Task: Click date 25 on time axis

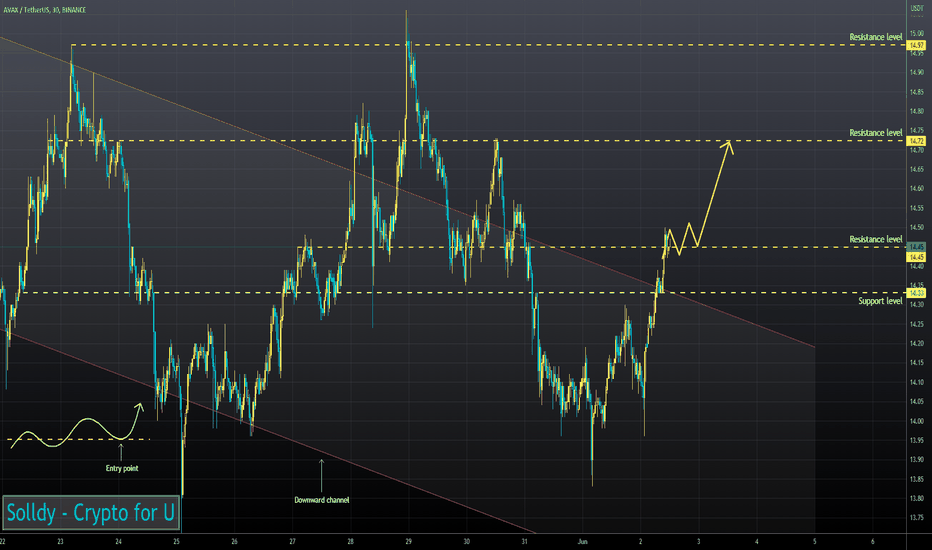Action: (x=177, y=542)
